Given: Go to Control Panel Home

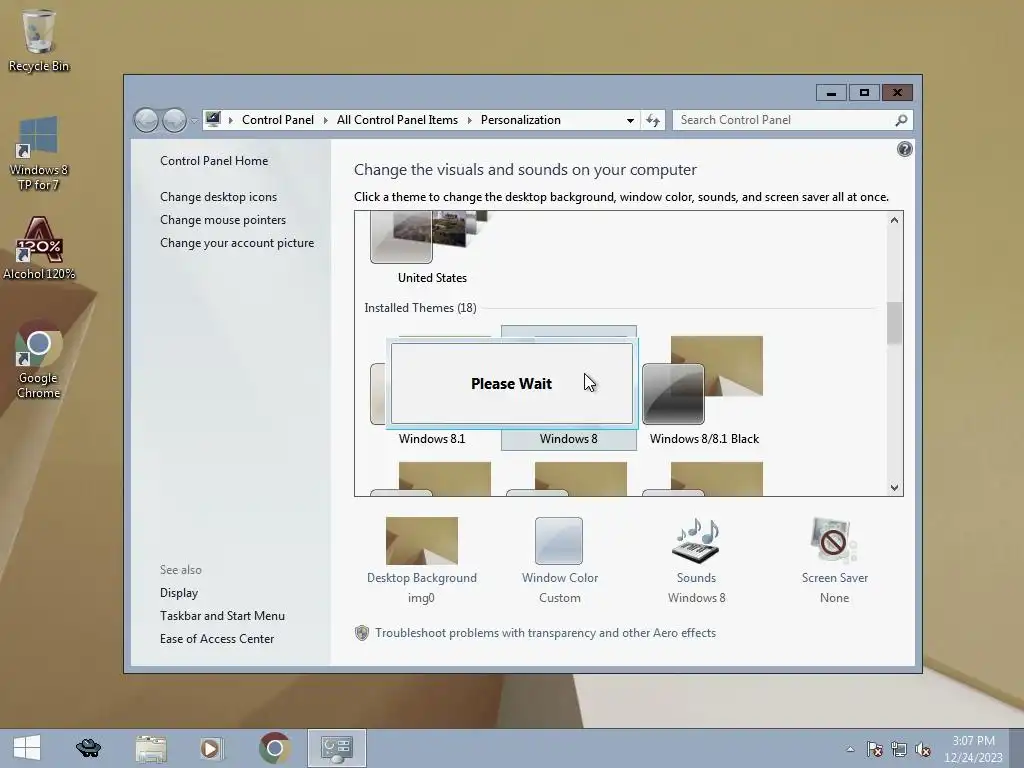Looking at the screenshot, I should tap(214, 161).
